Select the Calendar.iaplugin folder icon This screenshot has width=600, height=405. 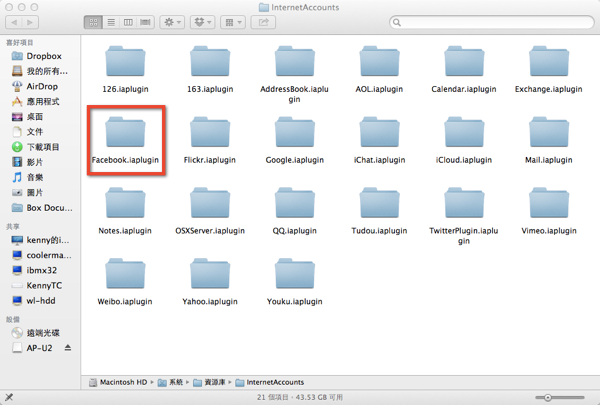[464, 61]
